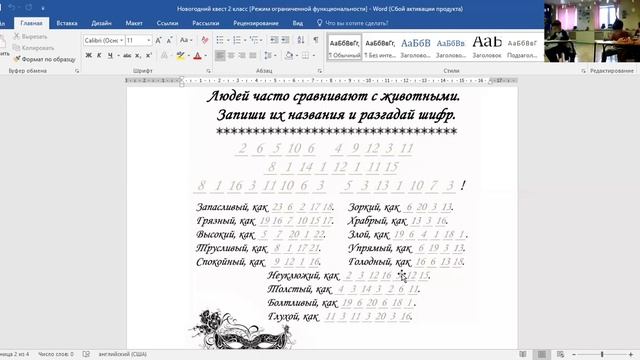This screenshot has height=360, width=640.
Task: Open borders dropdown arrow
Action: [x=314, y=56]
